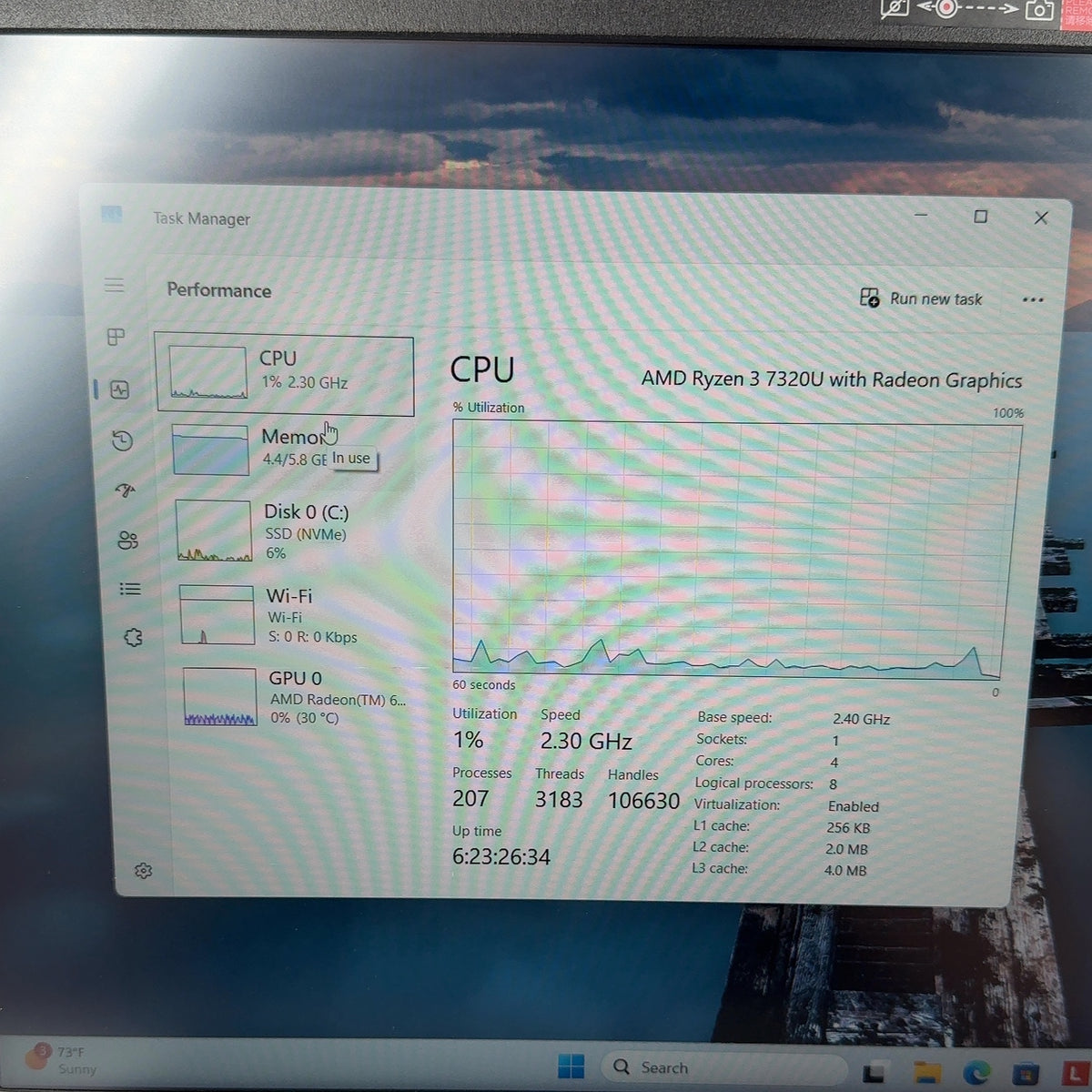
Task: Open the hamburger navigation menu in Task Manager
Action: (115, 285)
